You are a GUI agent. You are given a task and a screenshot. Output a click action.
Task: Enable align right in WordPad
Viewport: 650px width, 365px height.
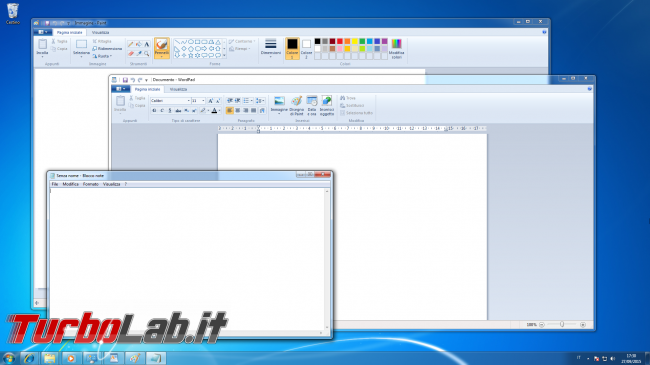[245, 110]
